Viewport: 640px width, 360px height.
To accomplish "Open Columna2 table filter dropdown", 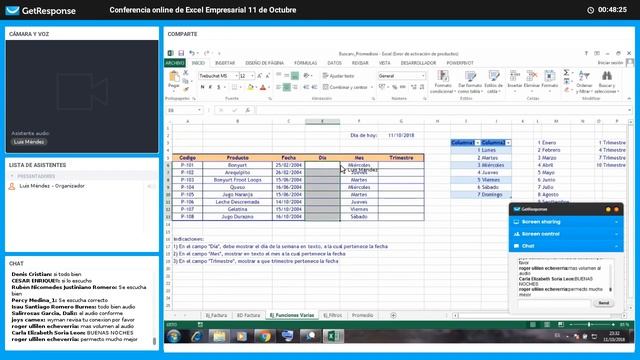I will pyautogui.click(x=508, y=143).
